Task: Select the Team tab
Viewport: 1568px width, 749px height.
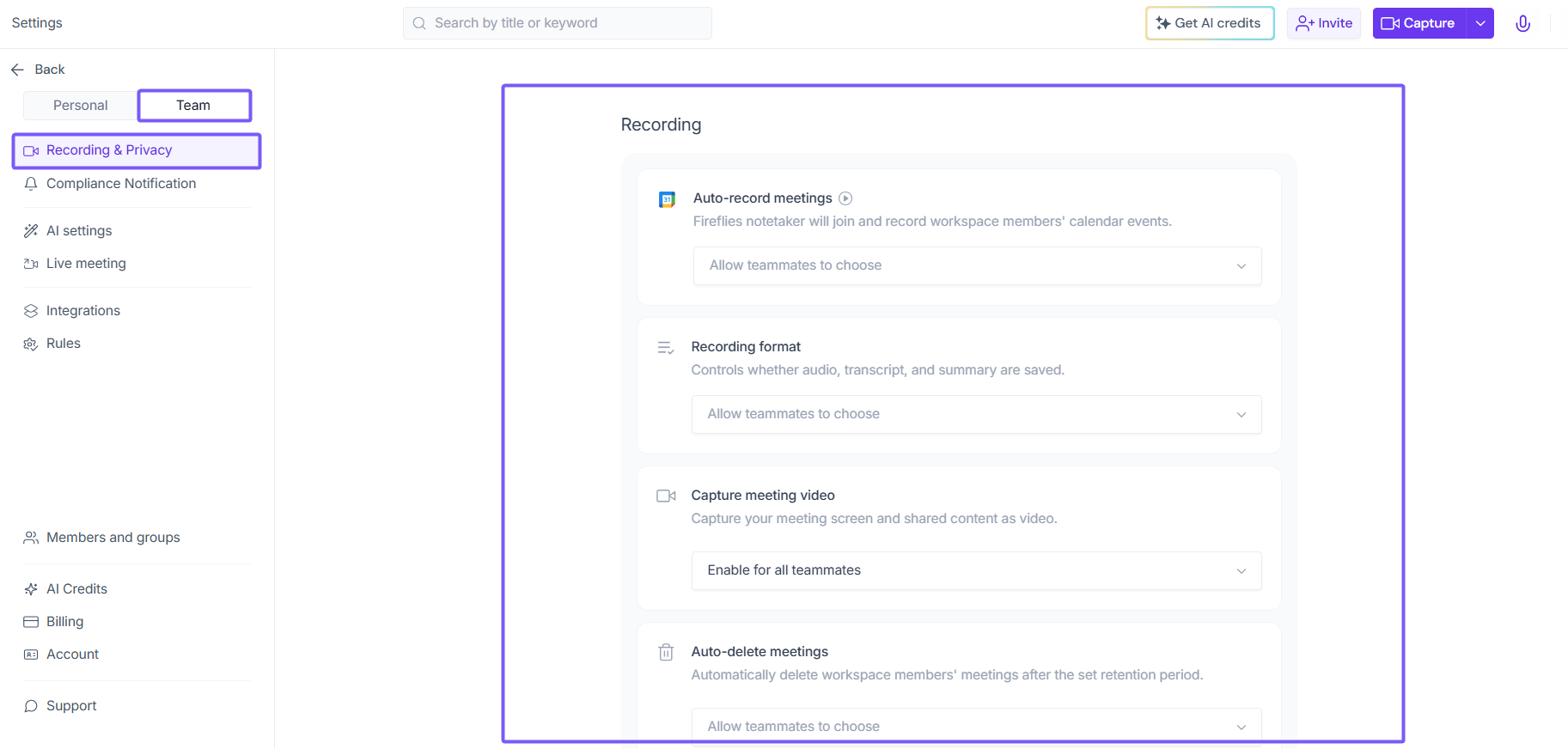Action: [x=193, y=106]
